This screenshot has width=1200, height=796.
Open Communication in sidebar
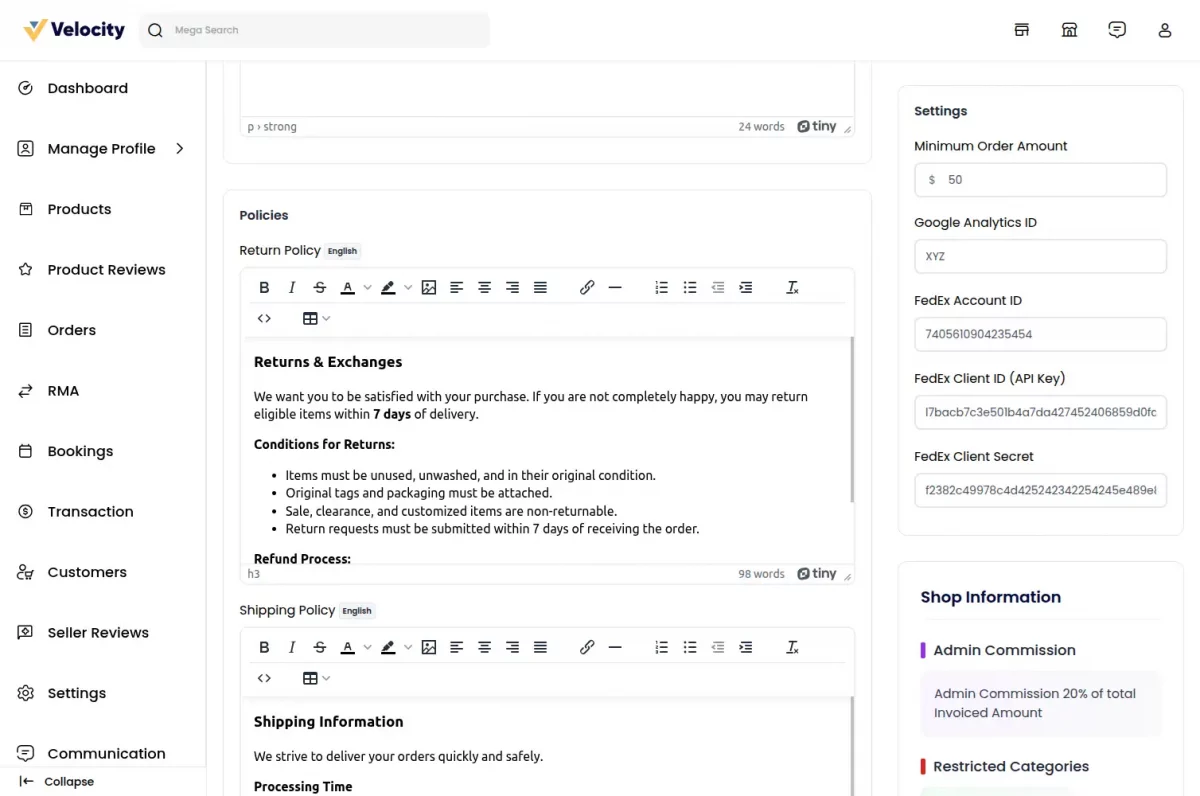(106, 753)
